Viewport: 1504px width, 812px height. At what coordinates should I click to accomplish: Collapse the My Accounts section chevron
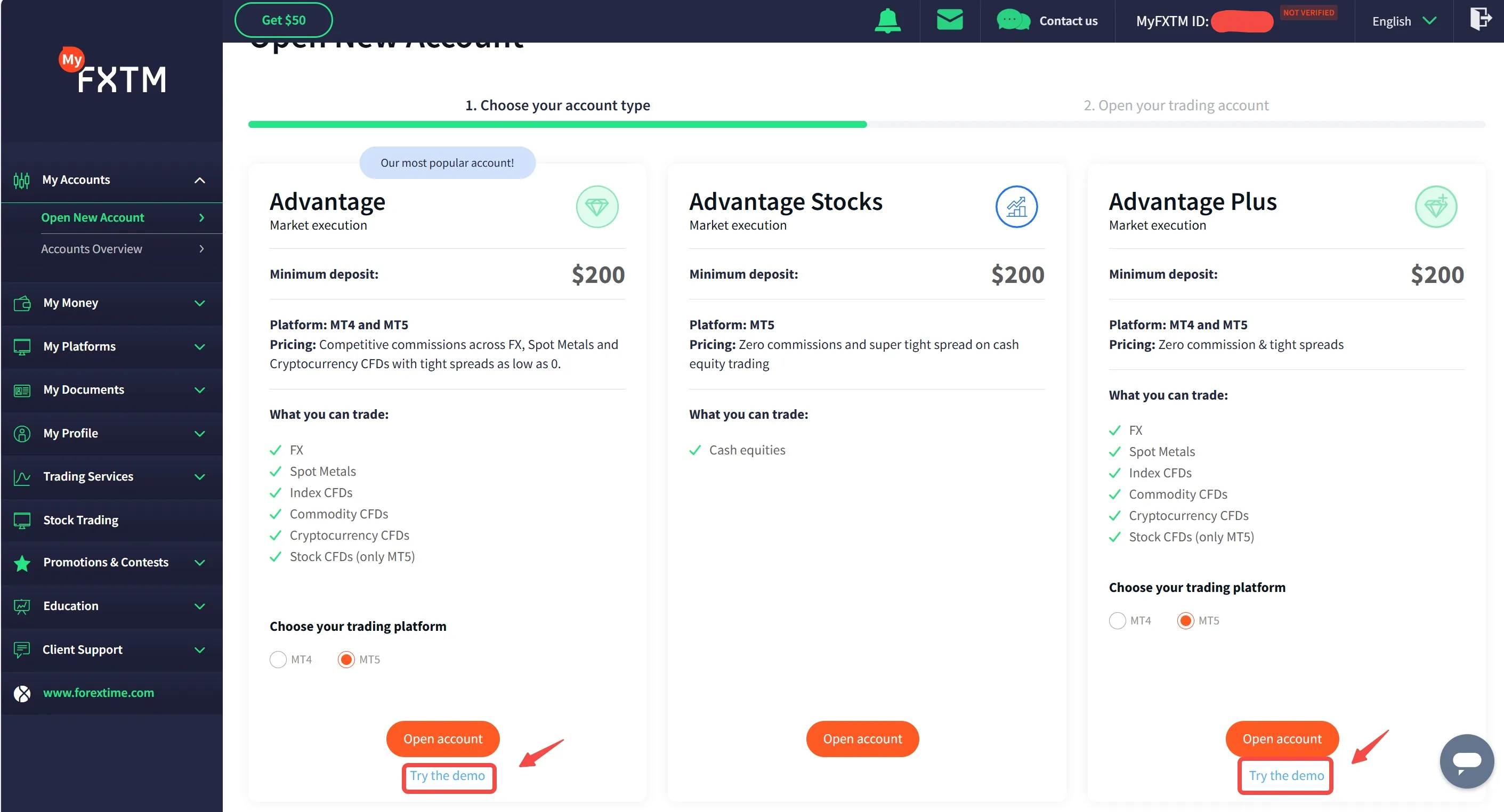point(200,181)
